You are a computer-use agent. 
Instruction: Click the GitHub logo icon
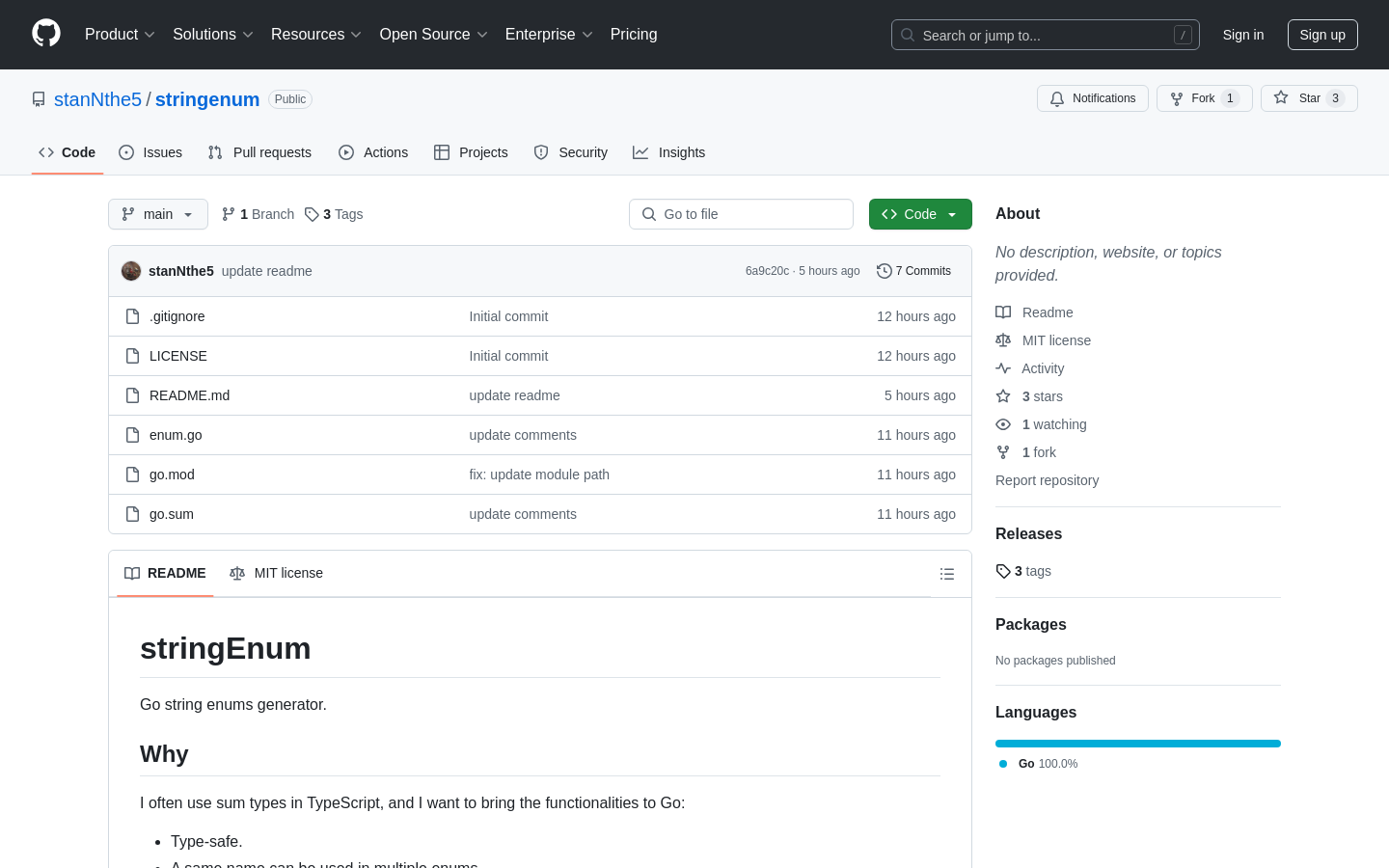coord(46,34)
